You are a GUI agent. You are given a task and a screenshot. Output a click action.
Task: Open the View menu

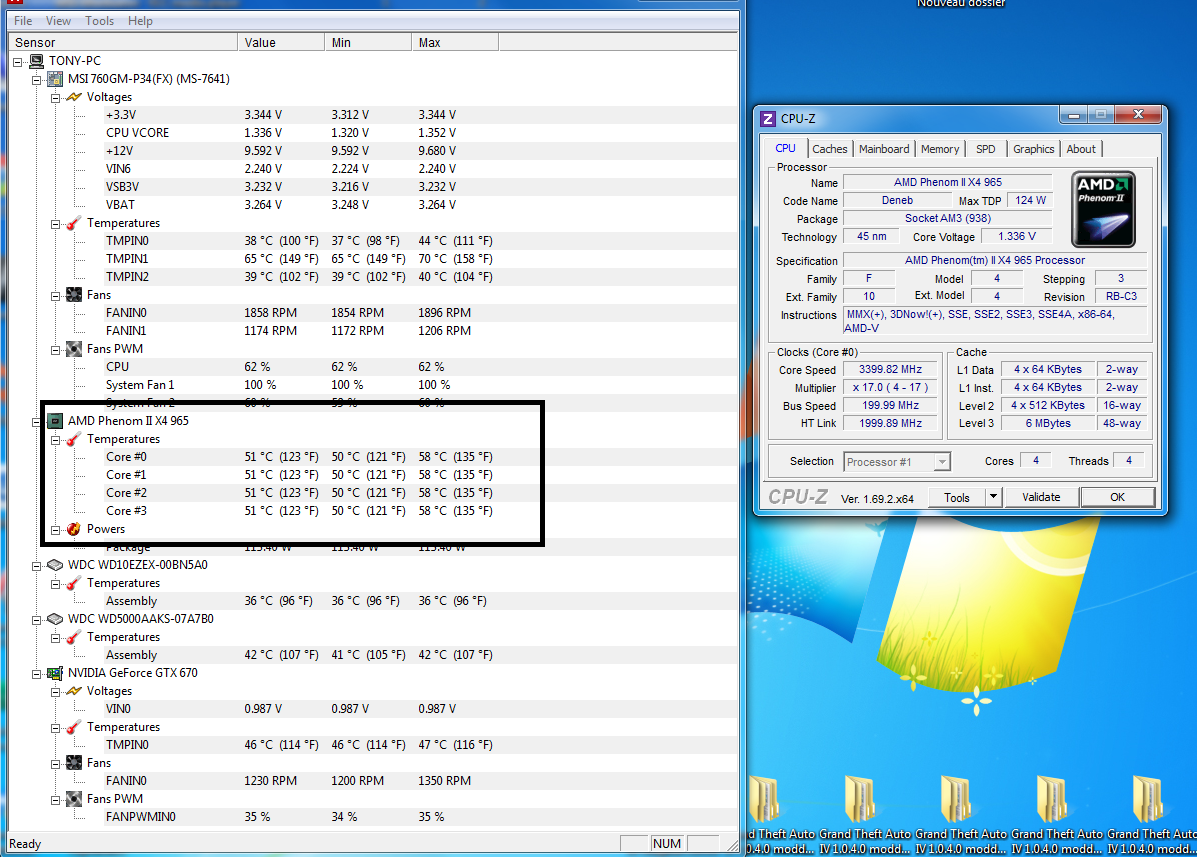click(x=58, y=21)
